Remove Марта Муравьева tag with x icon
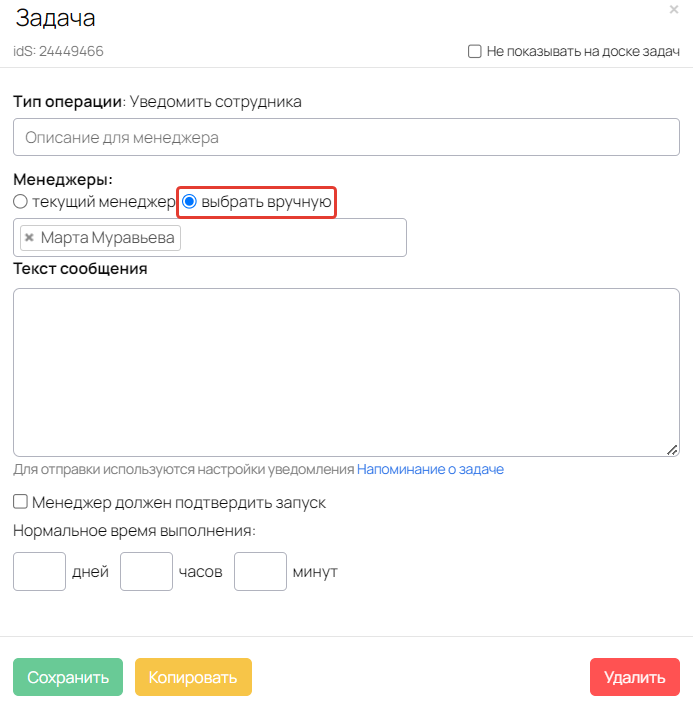 [x=29, y=238]
